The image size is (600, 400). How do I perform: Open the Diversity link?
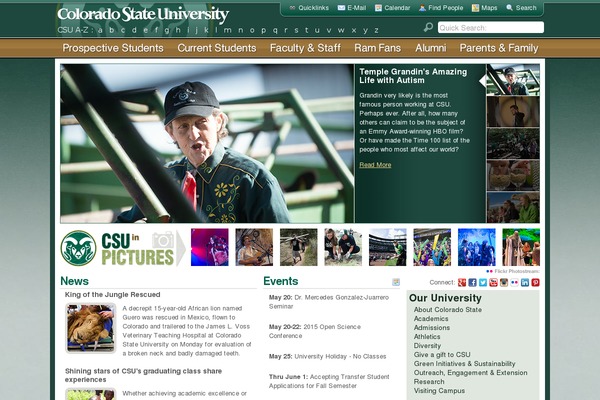pyautogui.click(x=427, y=346)
